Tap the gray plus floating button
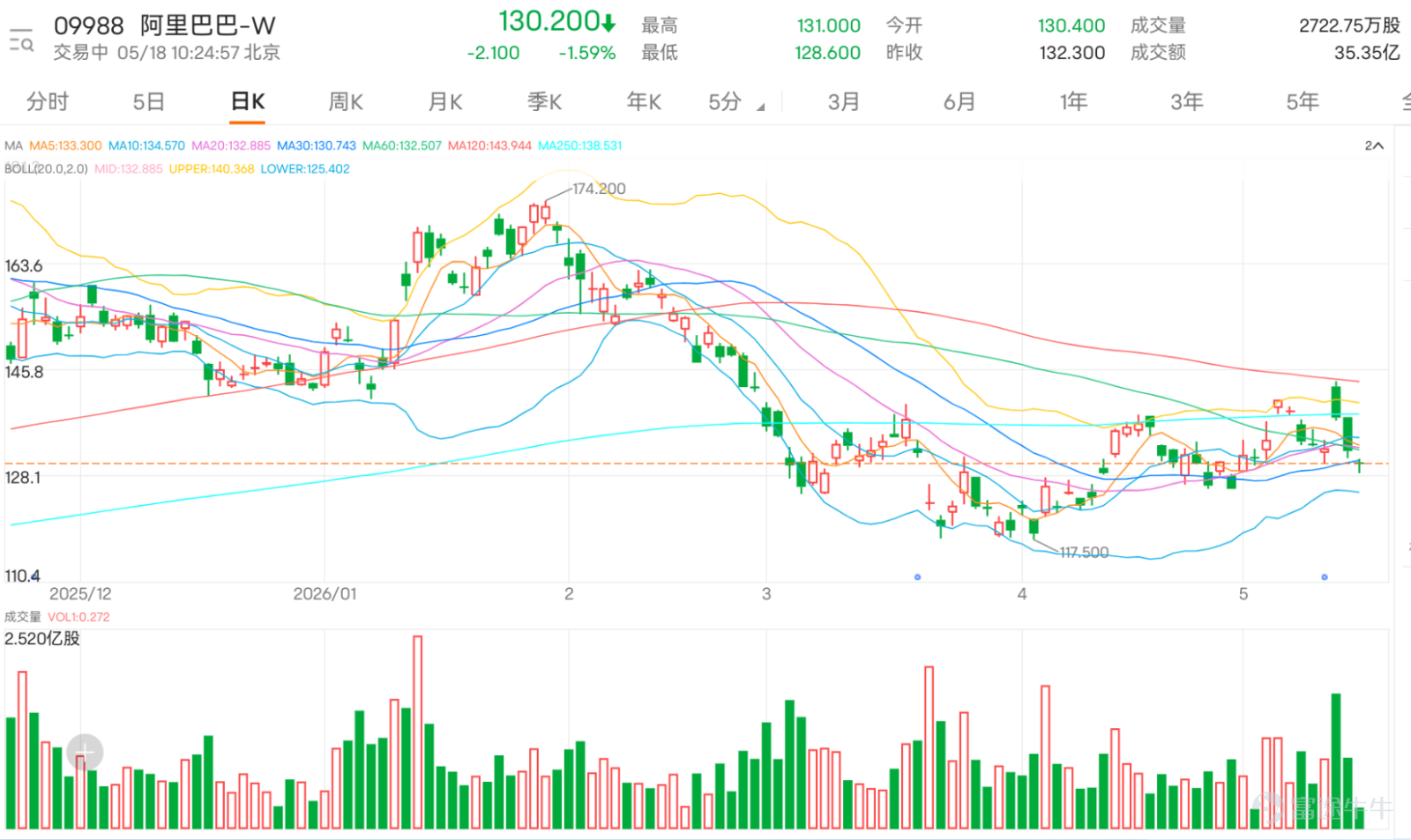The width and height of the screenshot is (1411, 840). point(85,752)
